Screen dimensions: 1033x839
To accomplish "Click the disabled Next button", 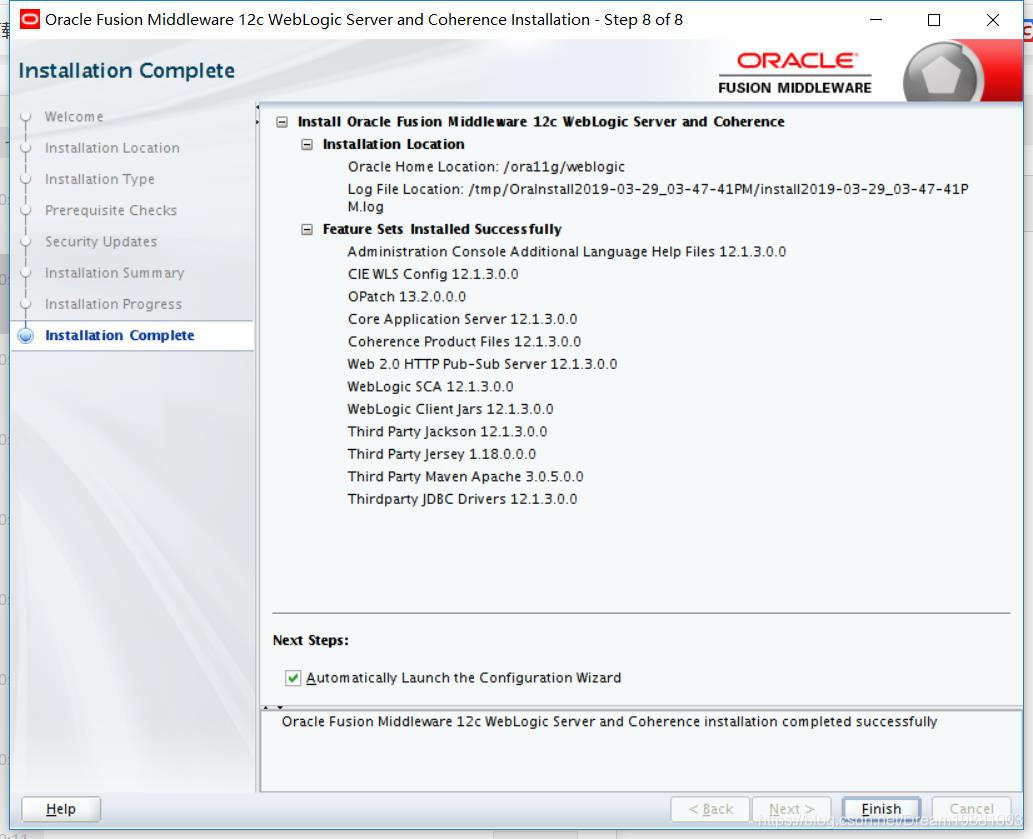I will point(791,809).
